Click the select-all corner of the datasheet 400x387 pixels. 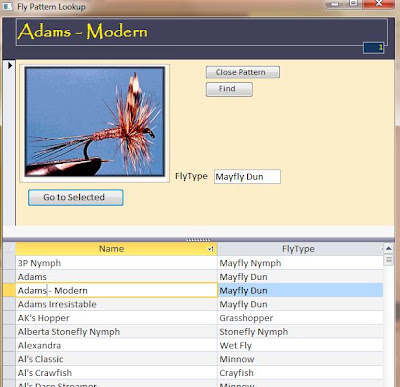click(9, 249)
